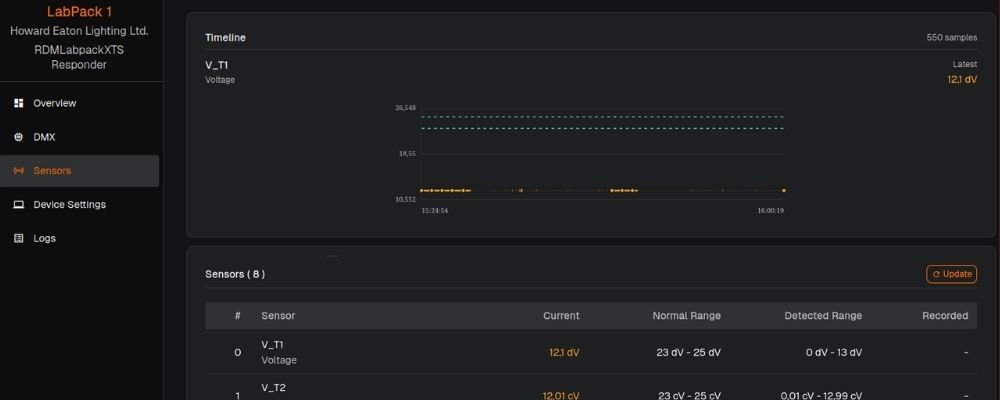Click the Device Settings laptop icon
The image size is (1000, 400).
point(18,205)
